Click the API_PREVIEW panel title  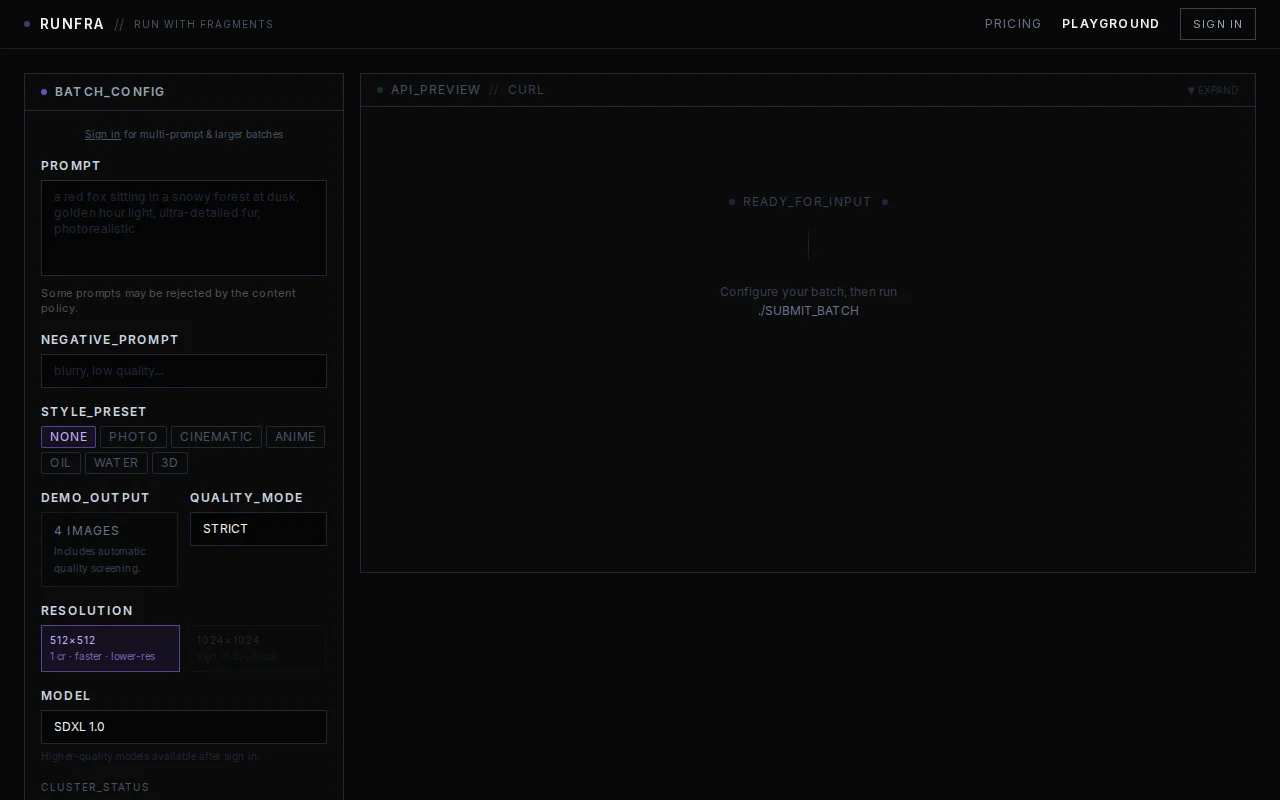click(435, 90)
